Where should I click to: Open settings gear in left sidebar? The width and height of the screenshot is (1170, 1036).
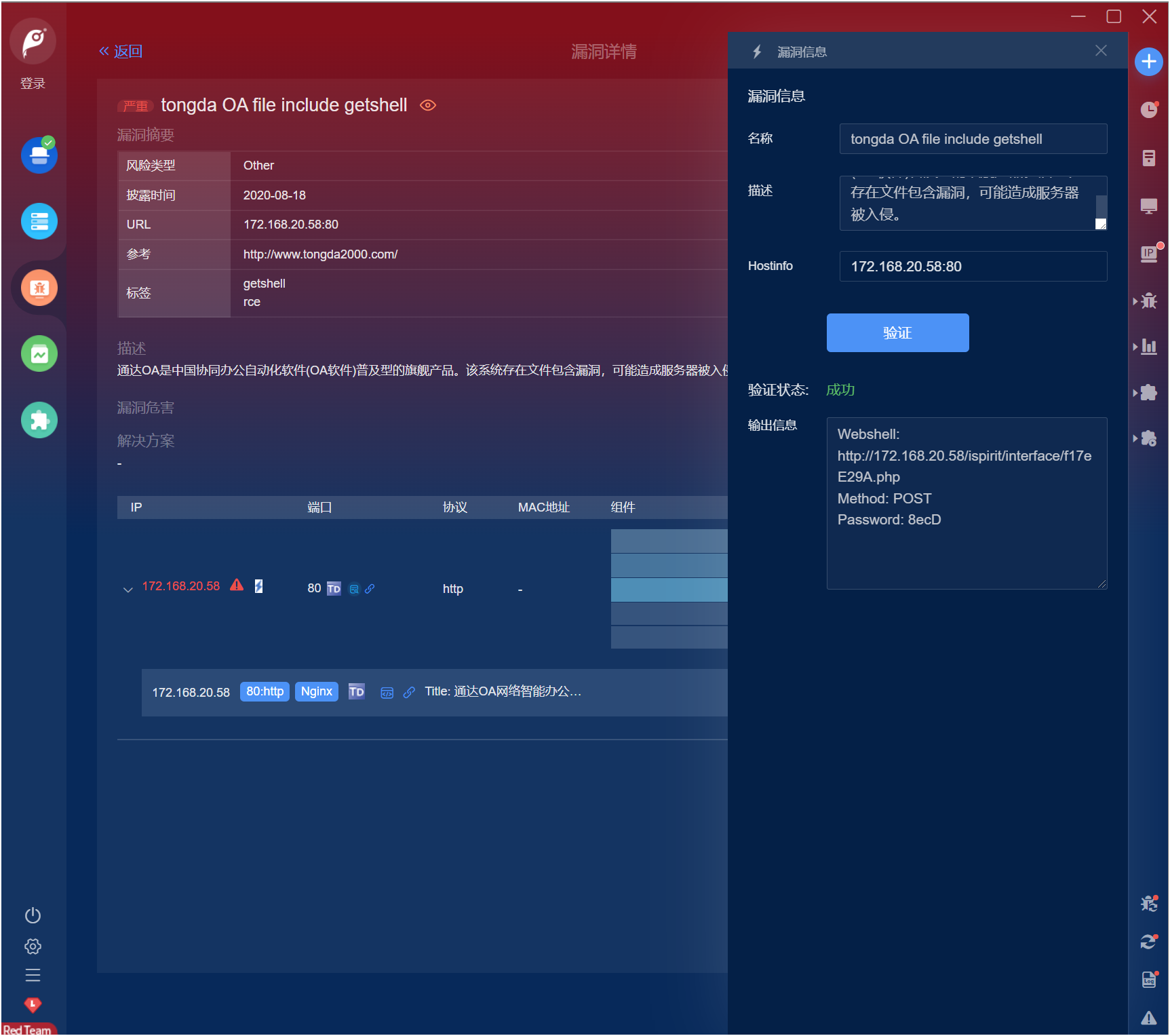coord(33,946)
